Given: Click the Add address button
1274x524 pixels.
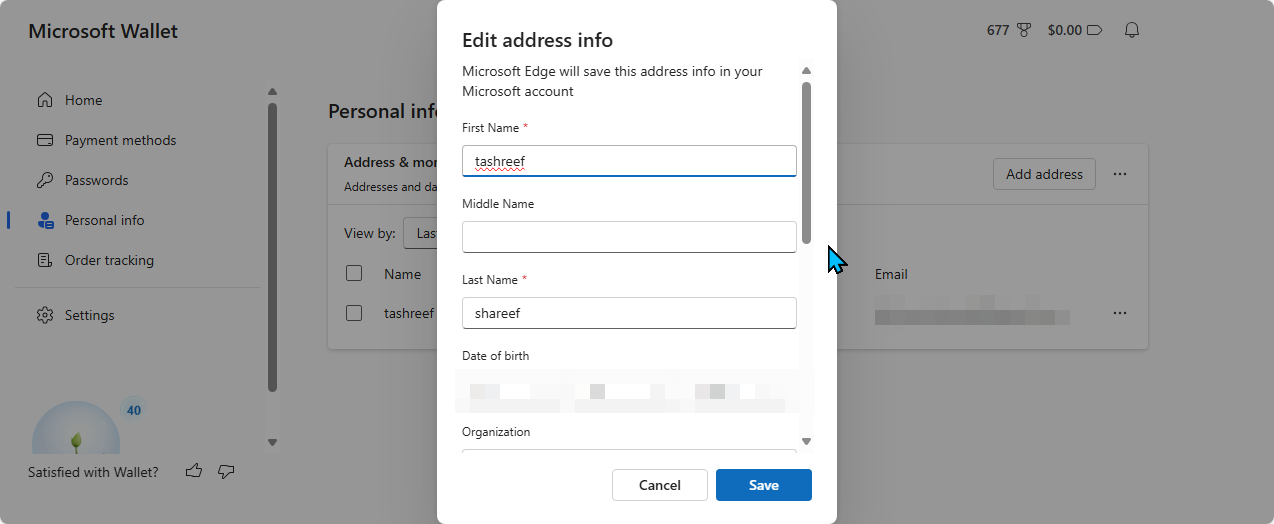Looking at the screenshot, I should pos(1044,174).
